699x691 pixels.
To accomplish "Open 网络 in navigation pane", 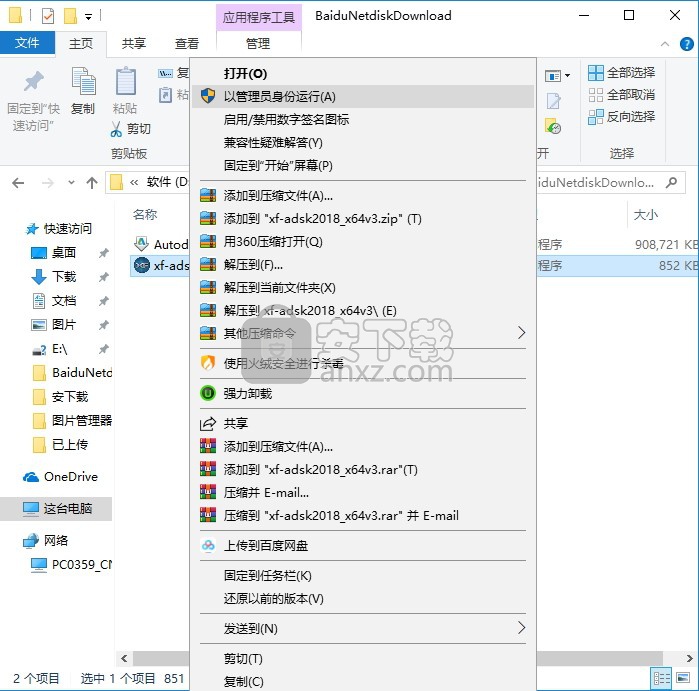I will tap(56, 541).
